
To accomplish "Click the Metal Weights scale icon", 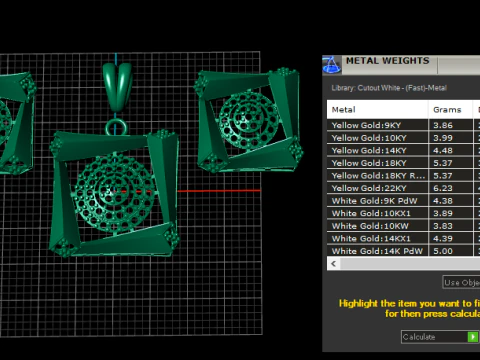I will [x=332, y=65].
